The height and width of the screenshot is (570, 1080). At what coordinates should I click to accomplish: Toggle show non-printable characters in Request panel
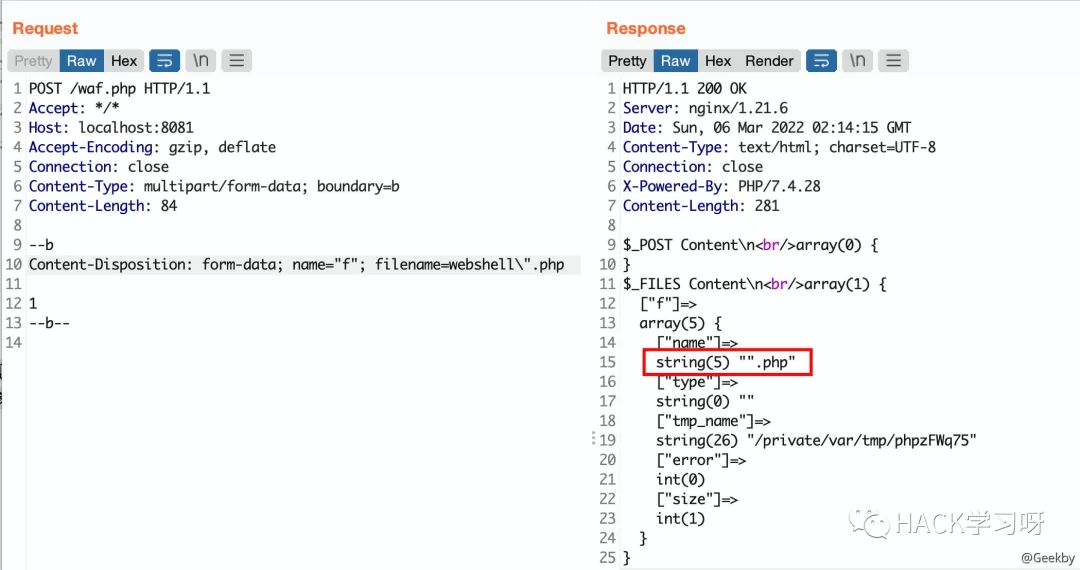coord(200,61)
